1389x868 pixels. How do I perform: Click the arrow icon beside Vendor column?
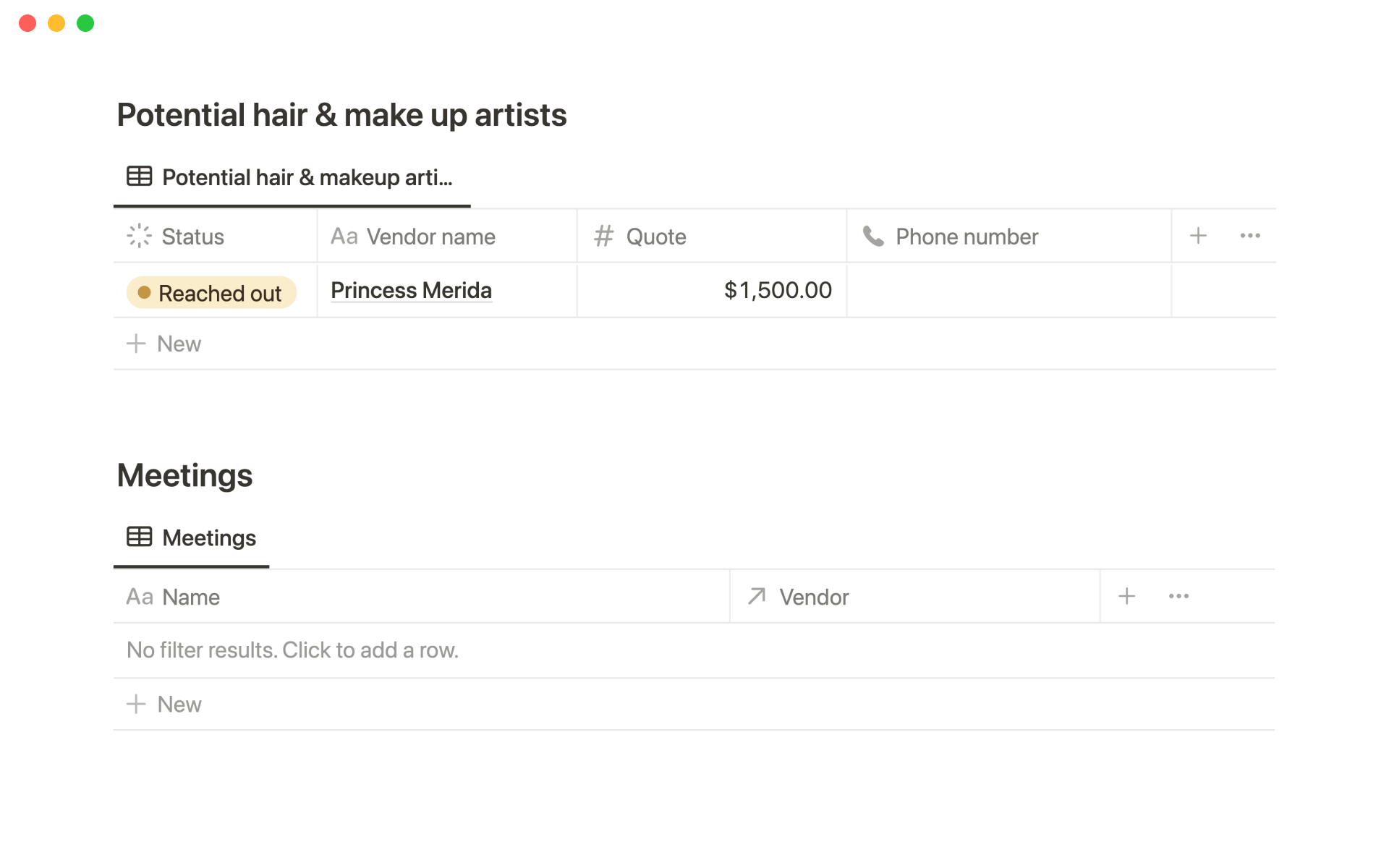pos(757,597)
